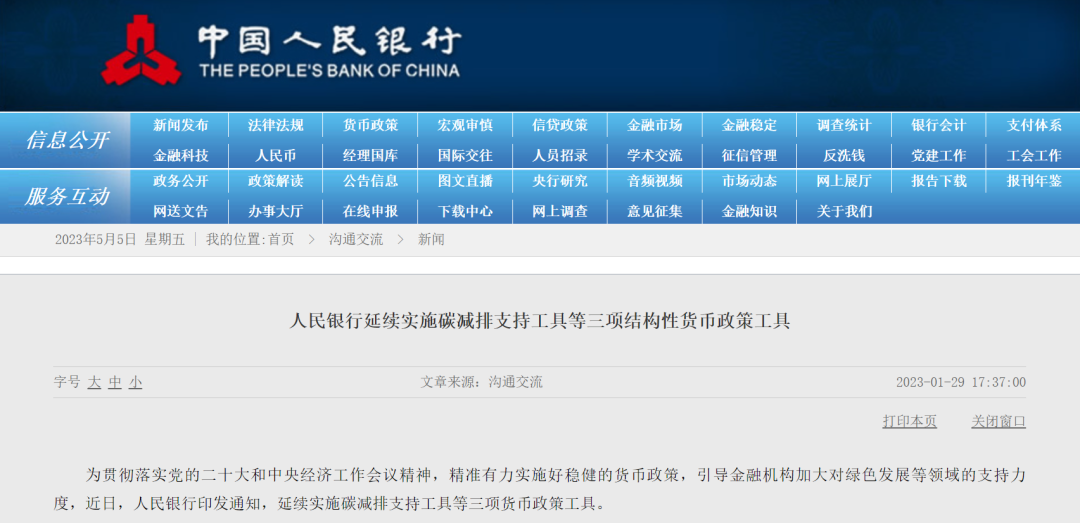Open 意见征集 page
The height and width of the screenshot is (523, 1080).
point(654,212)
